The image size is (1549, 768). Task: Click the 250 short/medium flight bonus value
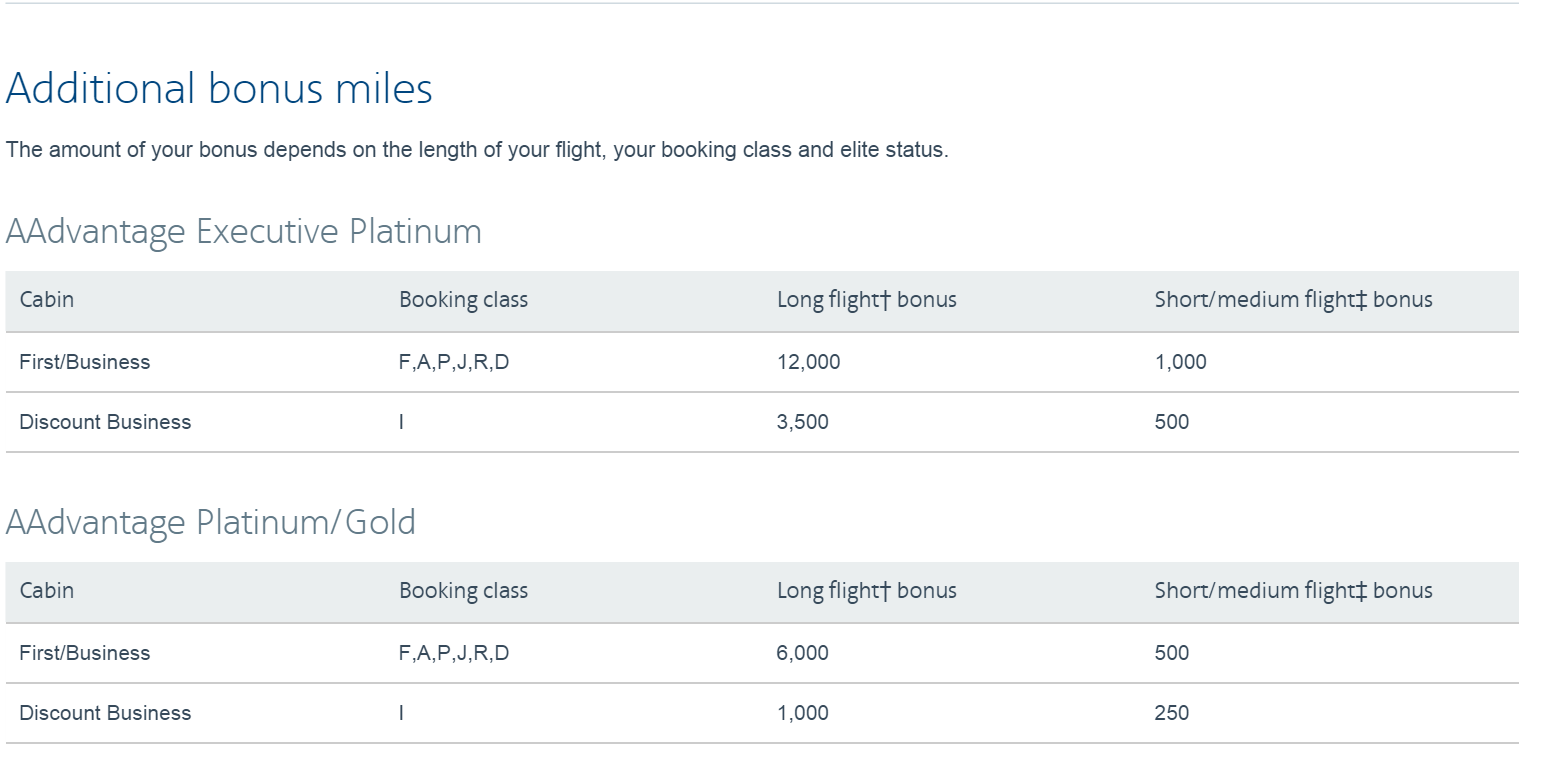coord(1171,713)
